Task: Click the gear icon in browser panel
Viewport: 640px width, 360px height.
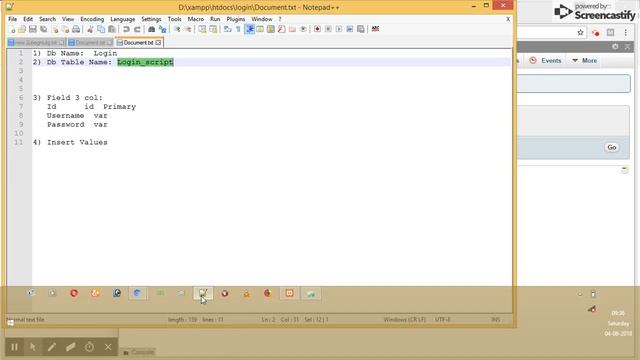Action: coord(615,47)
